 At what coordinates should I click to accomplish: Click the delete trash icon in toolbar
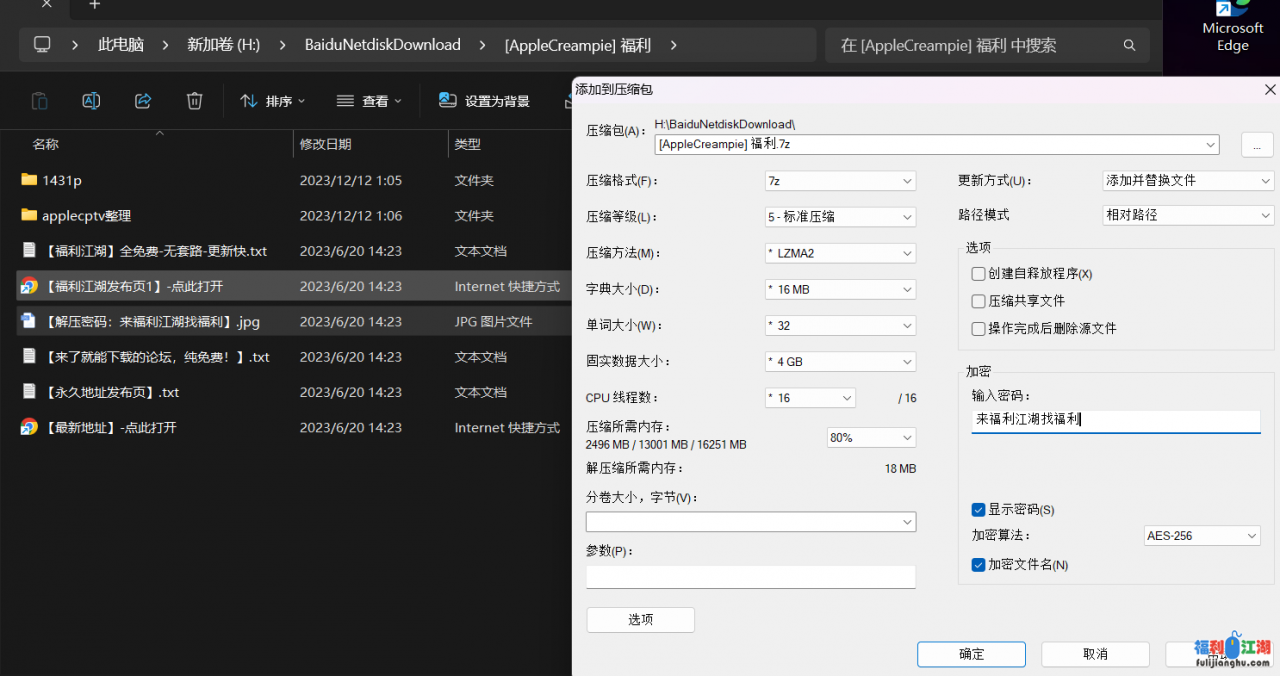click(x=195, y=101)
